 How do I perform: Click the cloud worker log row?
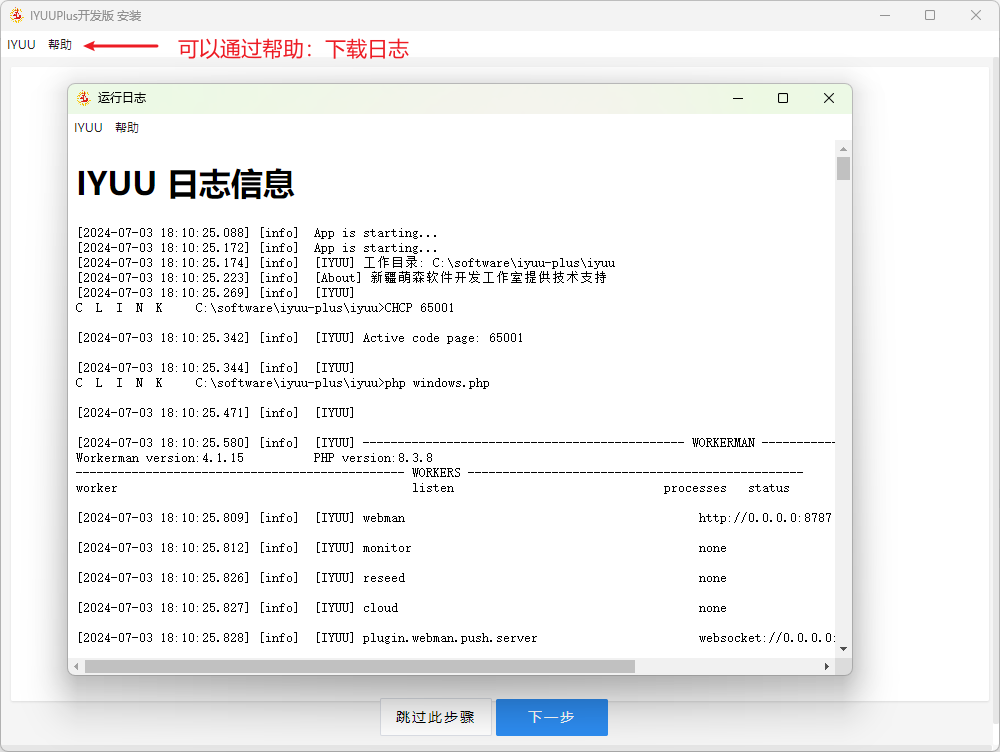pos(402,608)
